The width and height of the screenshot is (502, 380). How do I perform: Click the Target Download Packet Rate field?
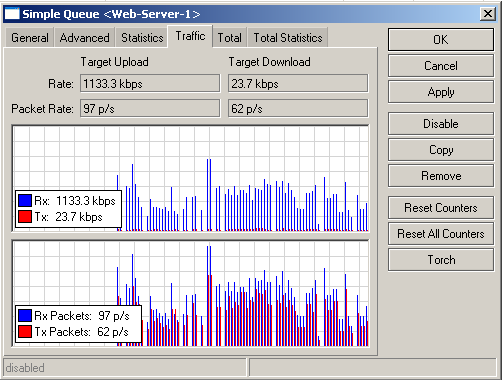[x=298, y=108]
